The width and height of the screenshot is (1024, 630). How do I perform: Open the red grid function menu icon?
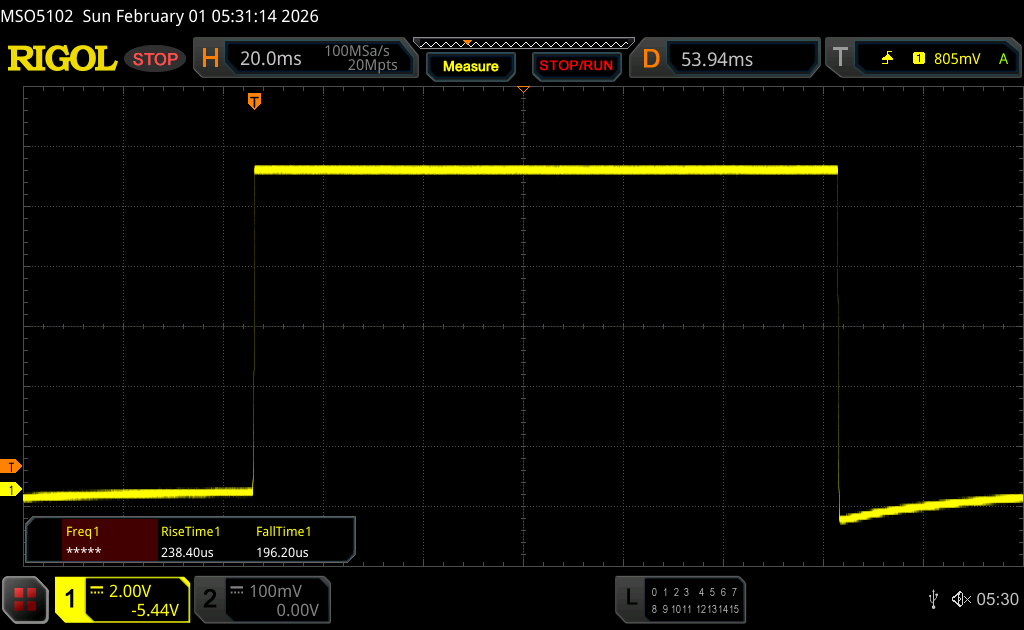pyautogui.click(x=25, y=599)
